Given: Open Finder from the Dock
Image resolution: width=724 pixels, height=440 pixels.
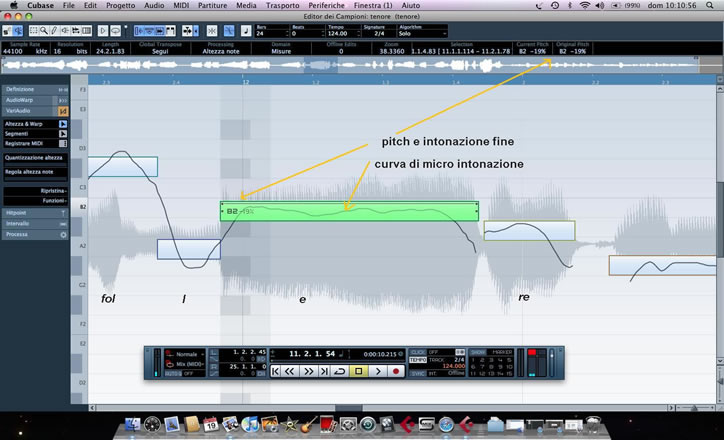Looking at the screenshot, I should tap(133, 424).
